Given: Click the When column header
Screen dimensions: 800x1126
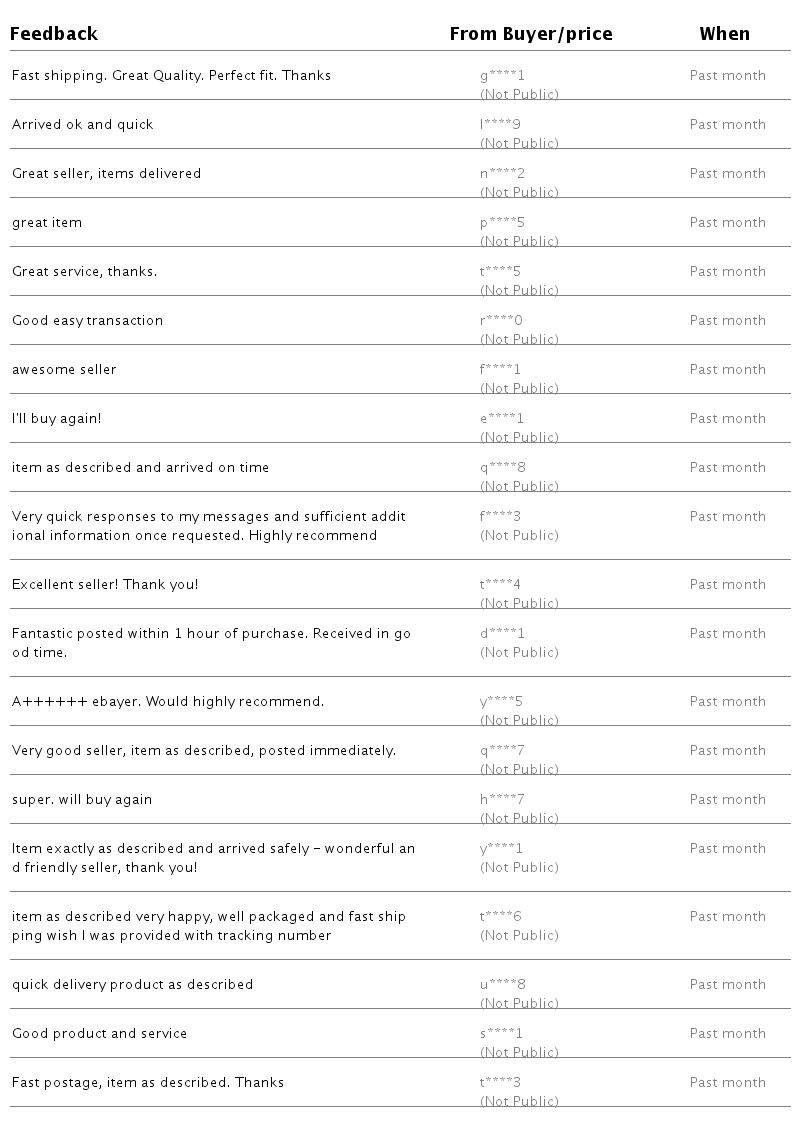Looking at the screenshot, I should click(724, 34).
